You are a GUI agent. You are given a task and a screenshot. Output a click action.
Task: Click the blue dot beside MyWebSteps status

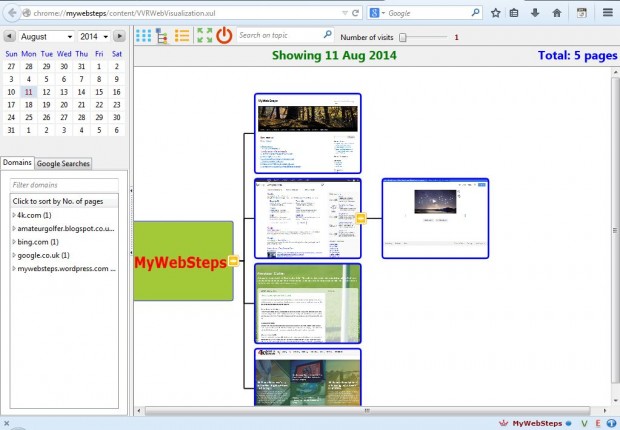click(569, 423)
